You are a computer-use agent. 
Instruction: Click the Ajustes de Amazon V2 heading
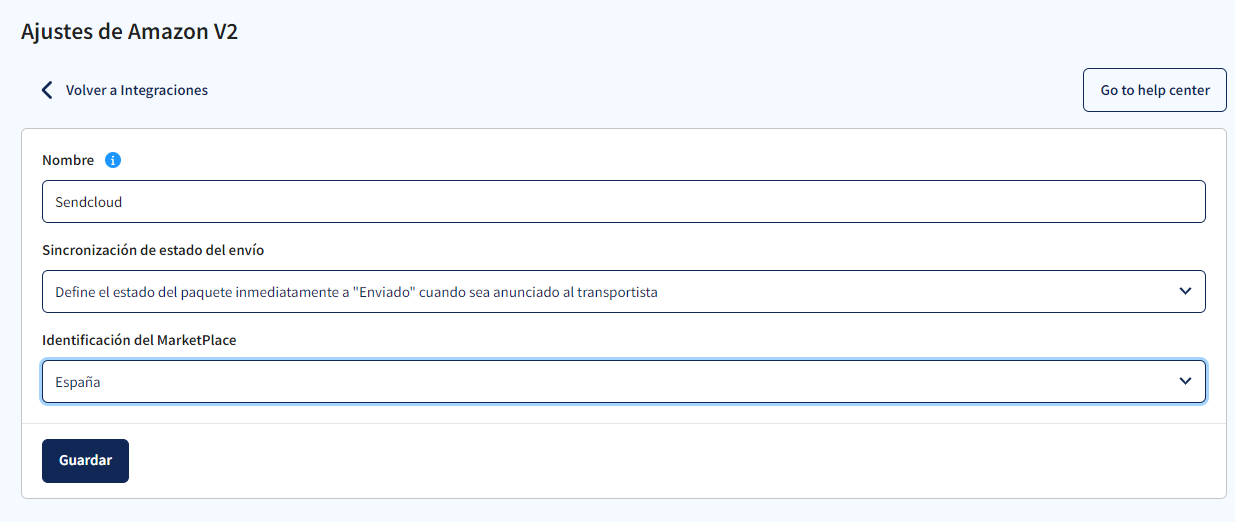pyautogui.click(x=129, y=31)
